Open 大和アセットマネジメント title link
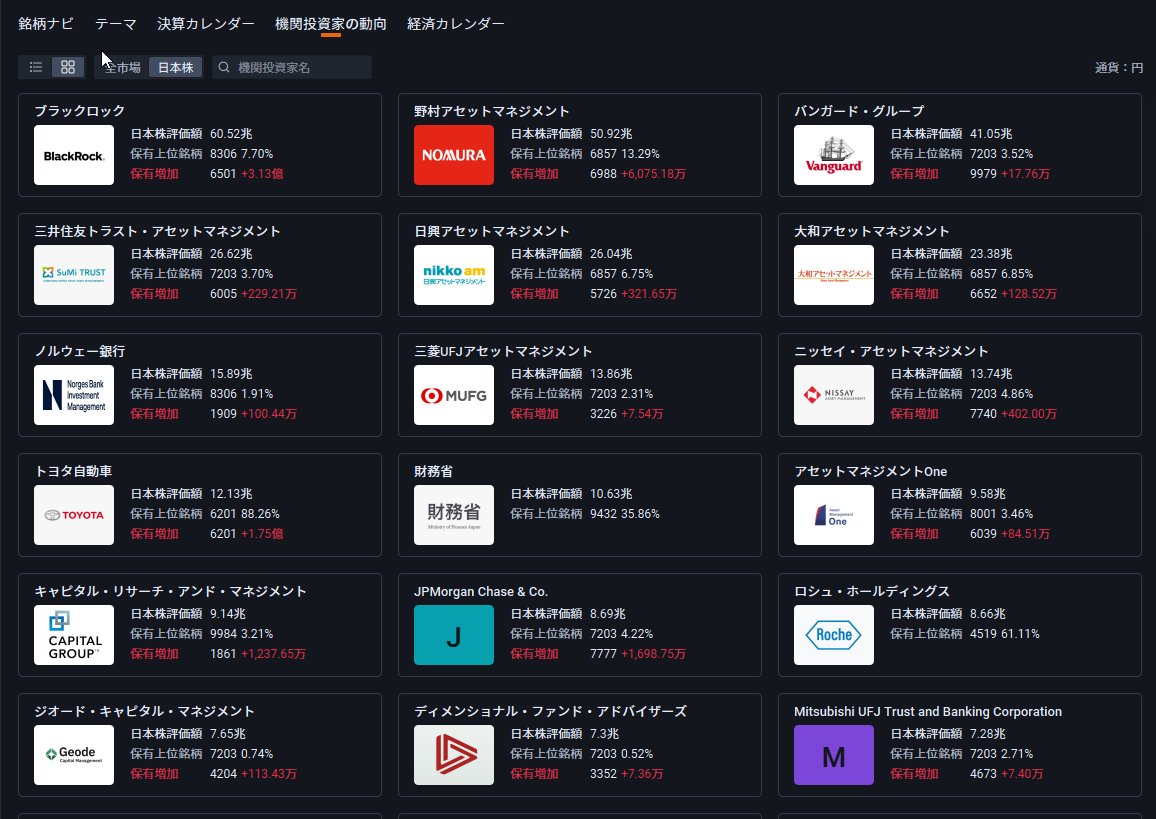 point(871,231)
